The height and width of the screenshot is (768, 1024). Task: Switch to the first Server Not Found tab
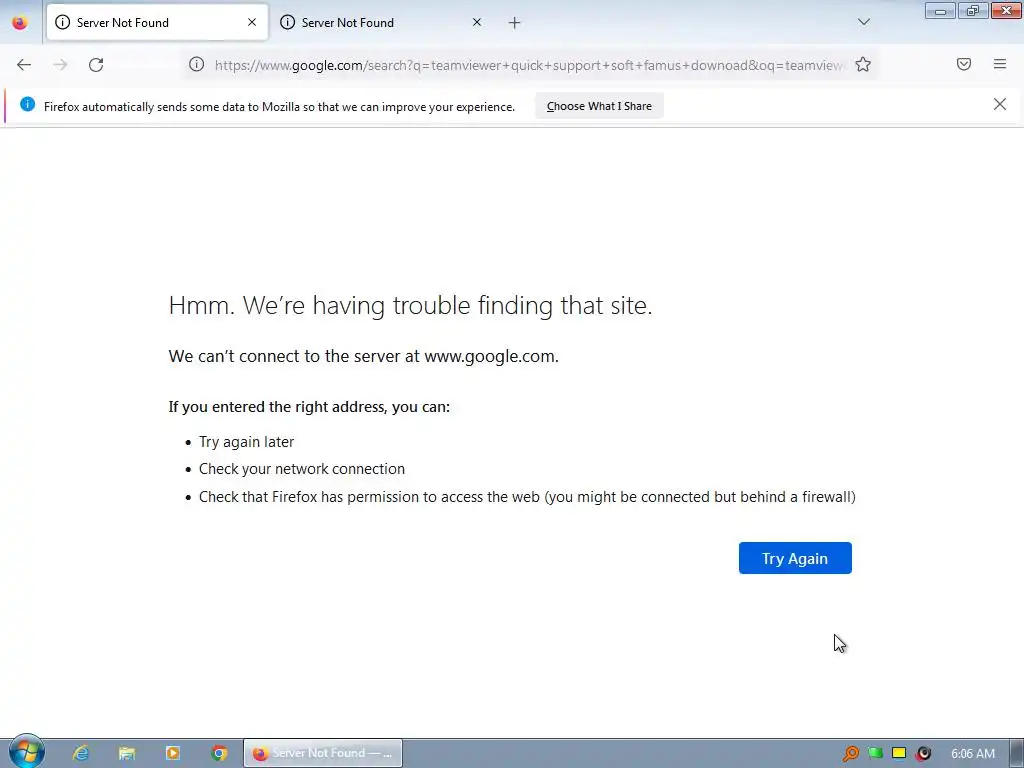point(157,22)
